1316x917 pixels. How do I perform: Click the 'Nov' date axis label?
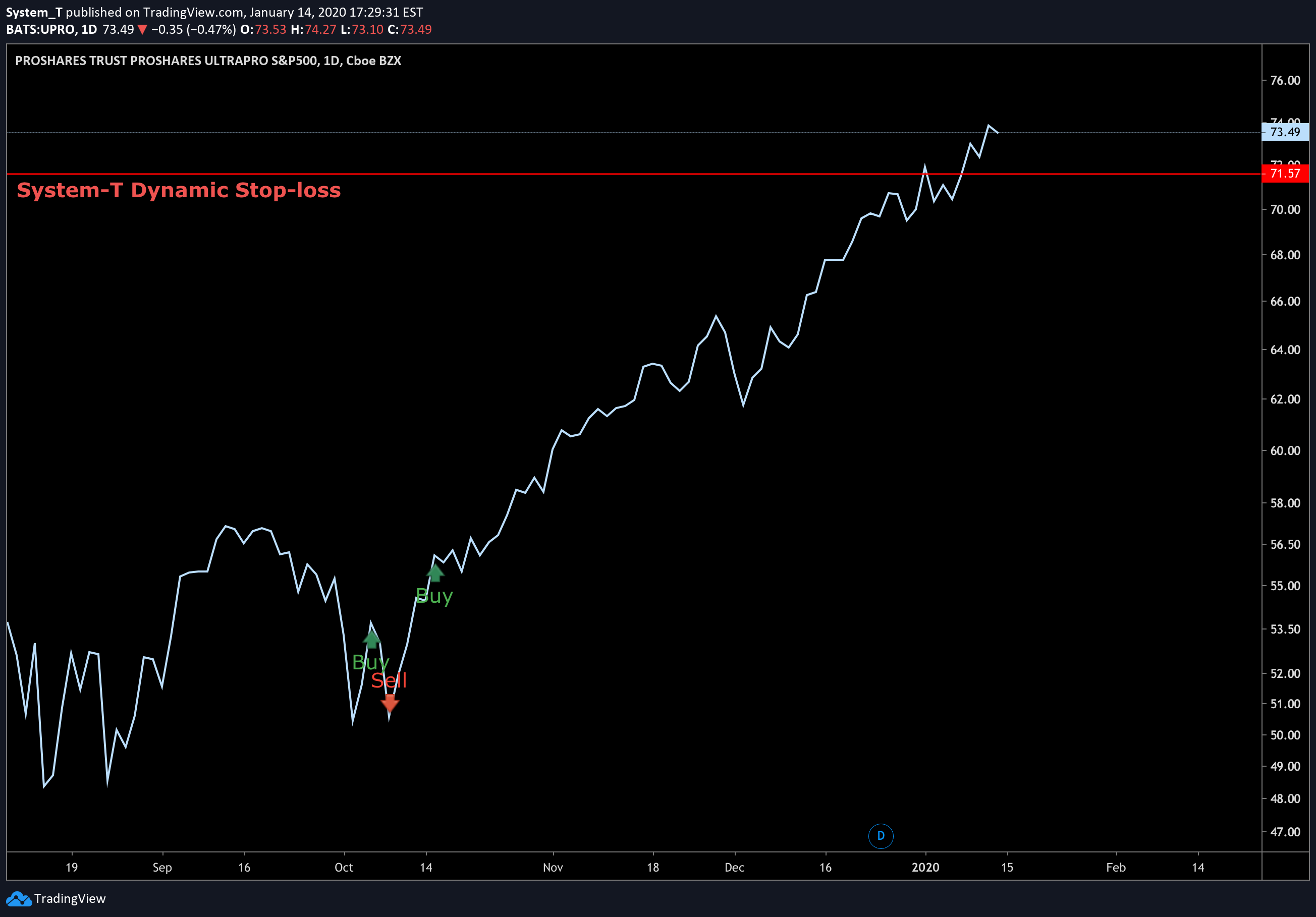553,867
